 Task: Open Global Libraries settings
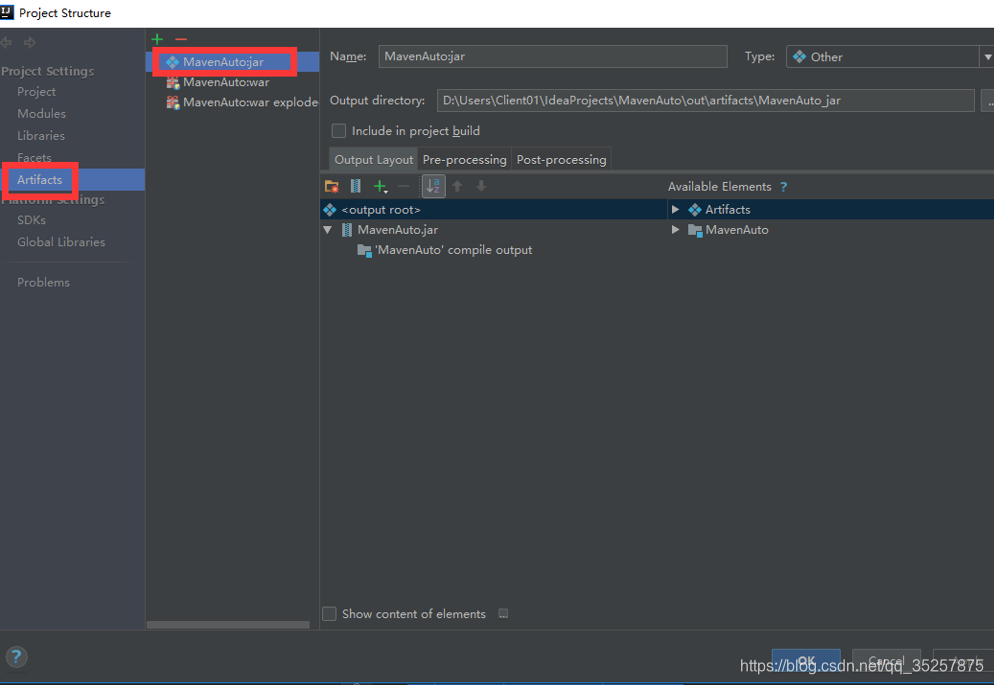[x=61, y=242]
